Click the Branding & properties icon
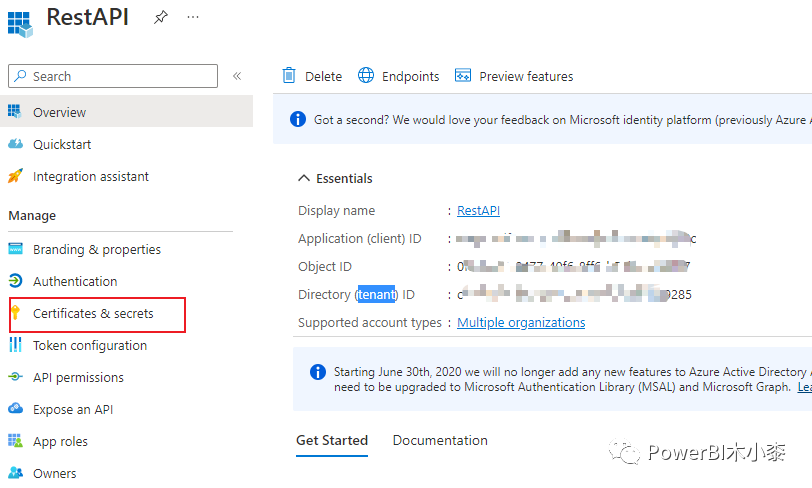The height and width of the screenshot is (488, 812). [16, 249]
